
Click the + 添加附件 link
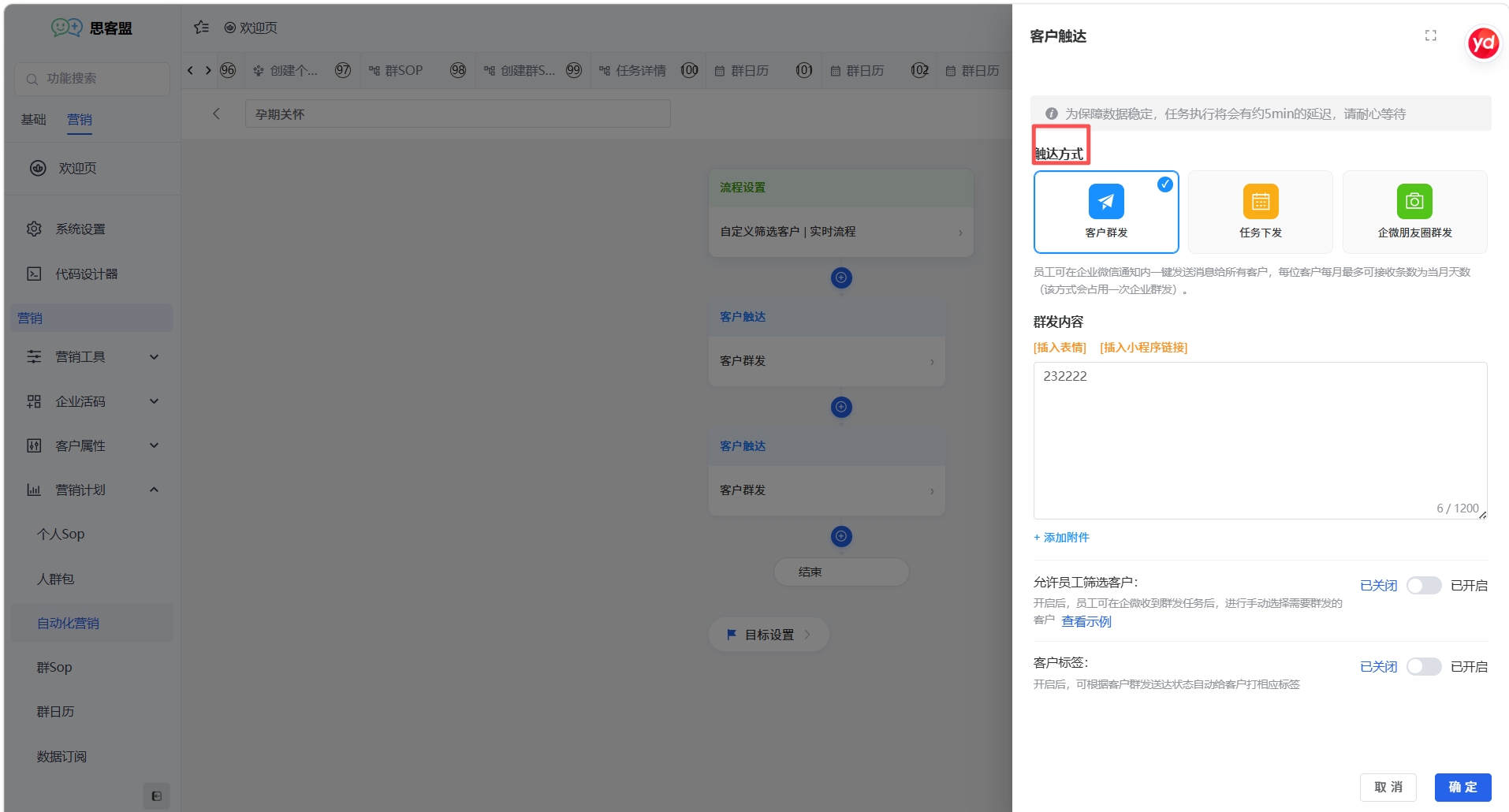[x=1061, y=537]
